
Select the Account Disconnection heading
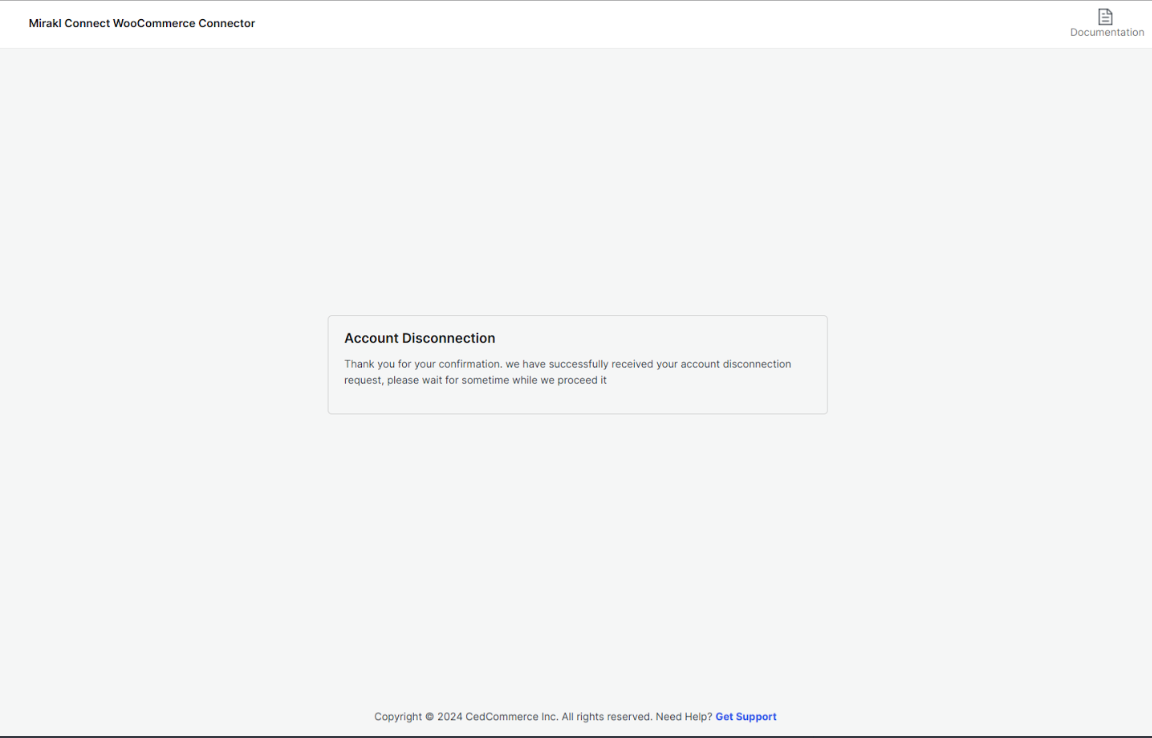(420, 338)
